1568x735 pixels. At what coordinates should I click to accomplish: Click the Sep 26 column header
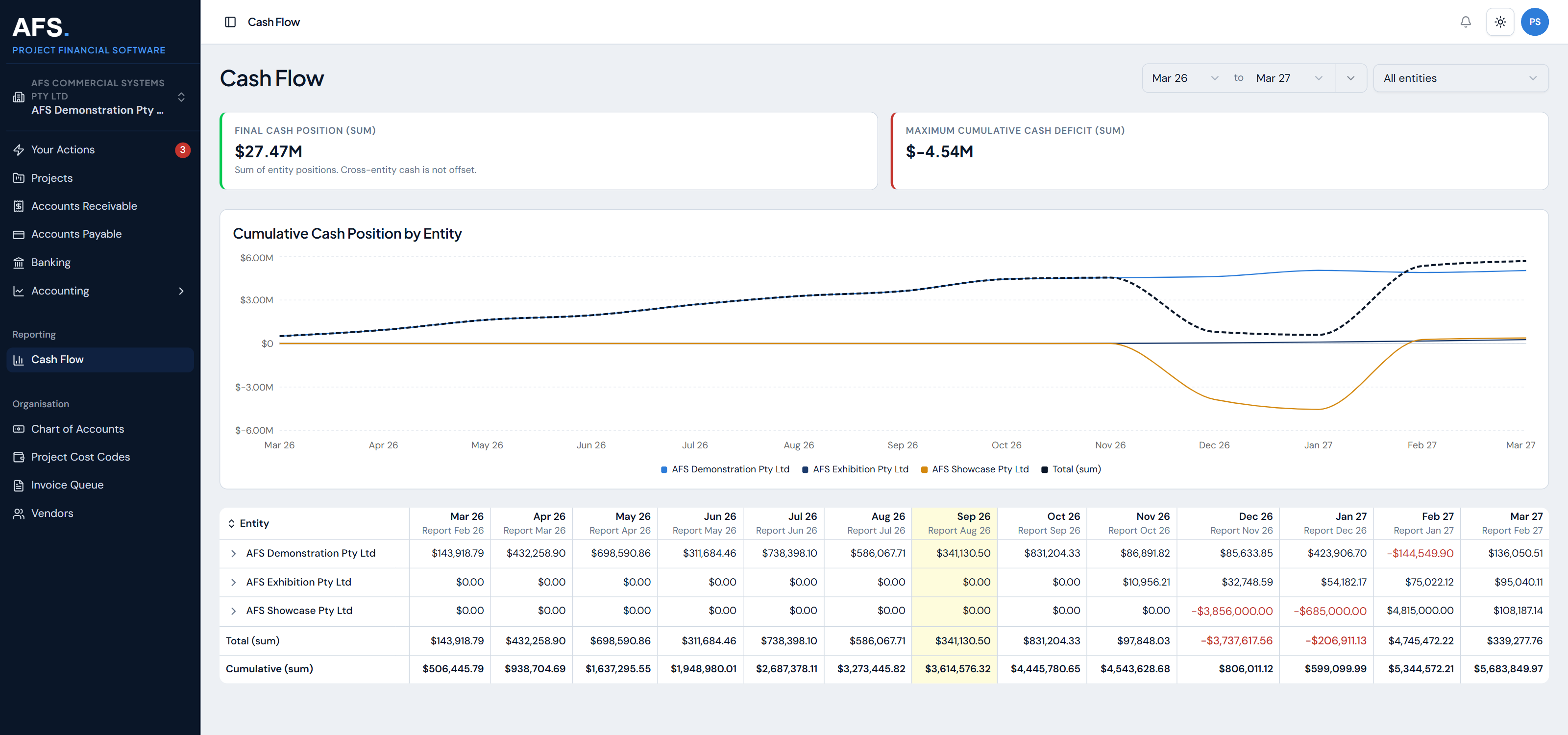click(x=954, y=523)
